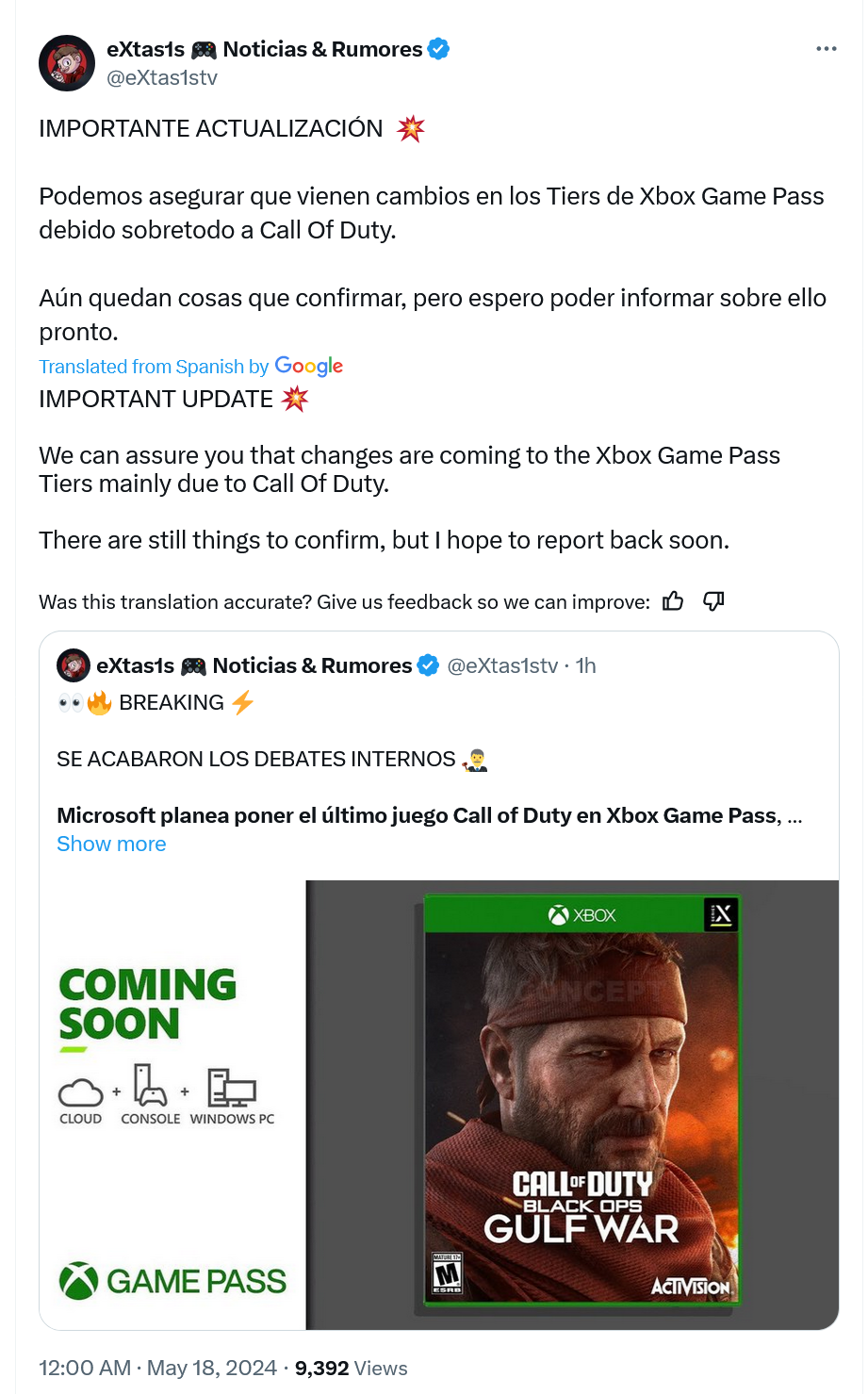Click verified badge in quoted tweet header
This screenshot has height=1394, width=868.
click(x=428, y=665)
